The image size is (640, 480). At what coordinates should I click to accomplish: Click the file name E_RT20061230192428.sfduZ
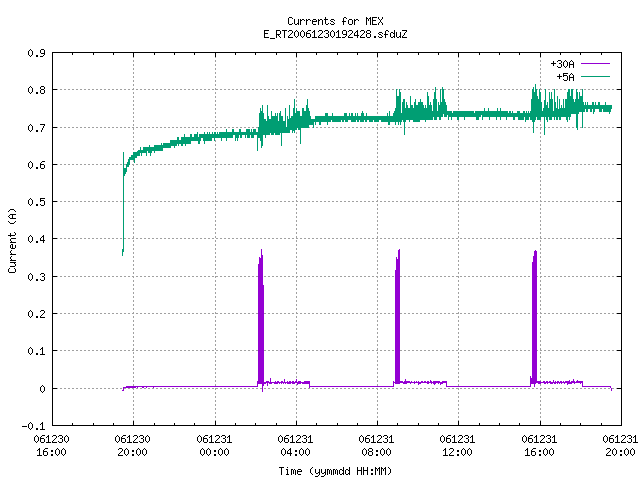[335, 34]
